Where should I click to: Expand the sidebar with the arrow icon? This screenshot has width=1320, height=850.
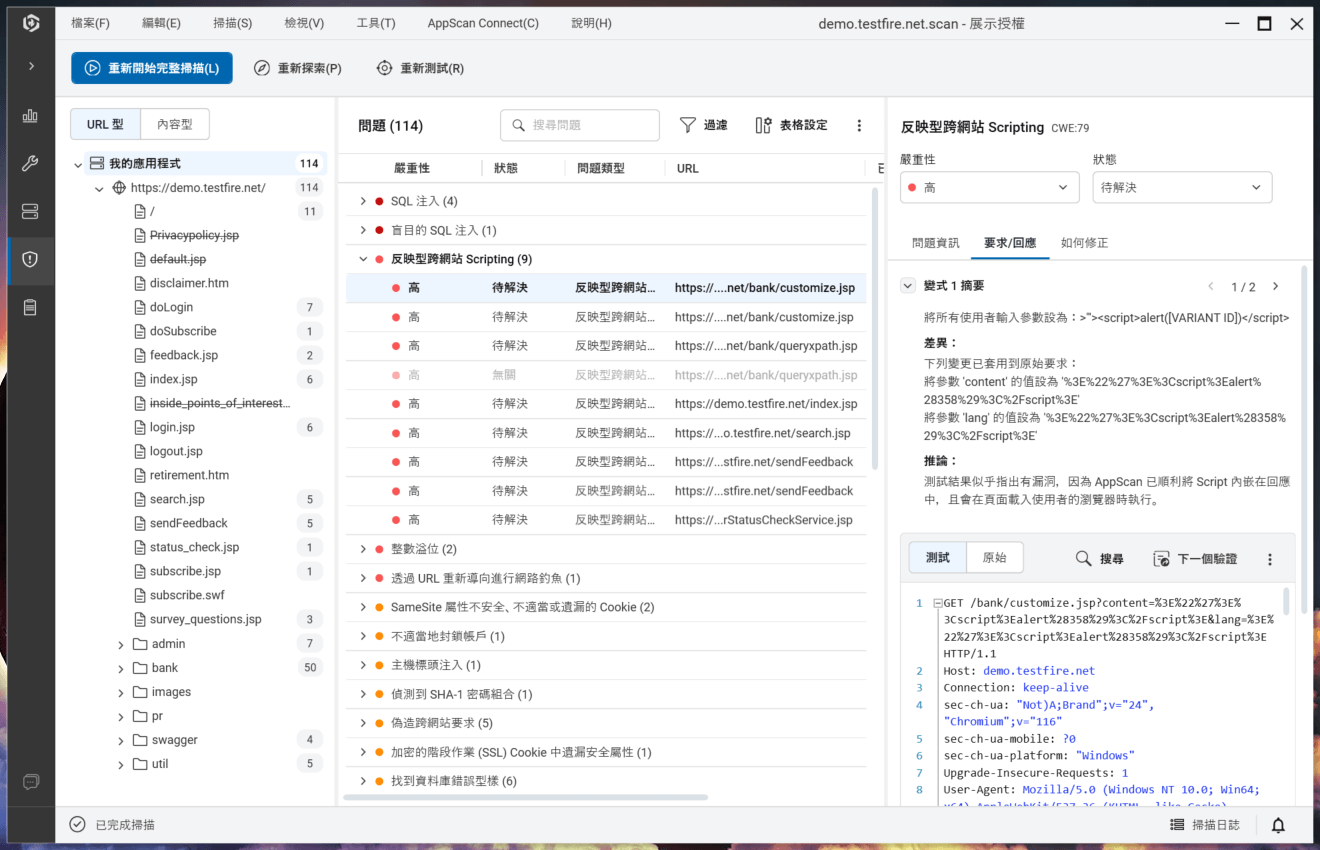click(x=31, y=66)
